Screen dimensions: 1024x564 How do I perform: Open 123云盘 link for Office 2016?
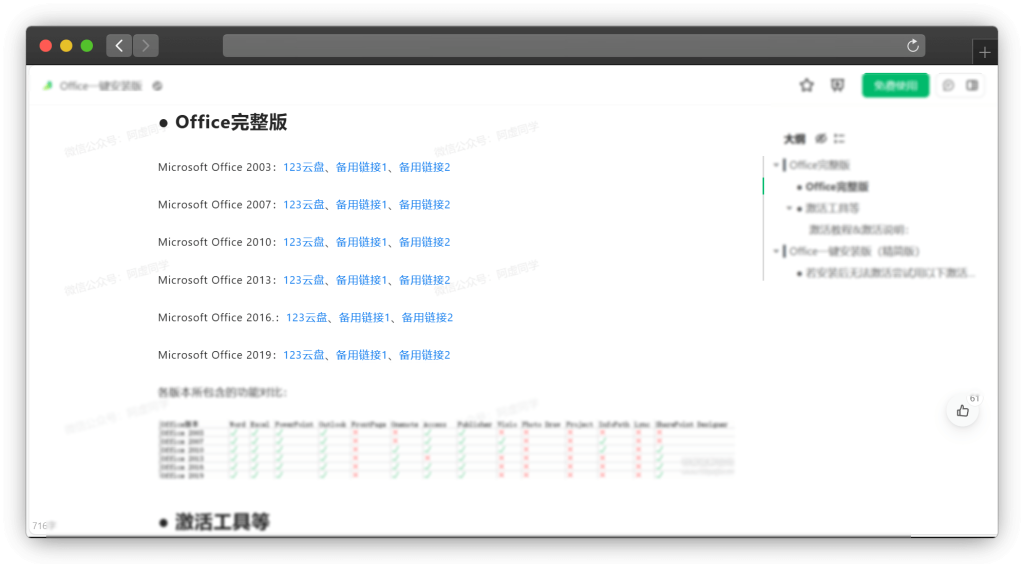pos(307,317)
